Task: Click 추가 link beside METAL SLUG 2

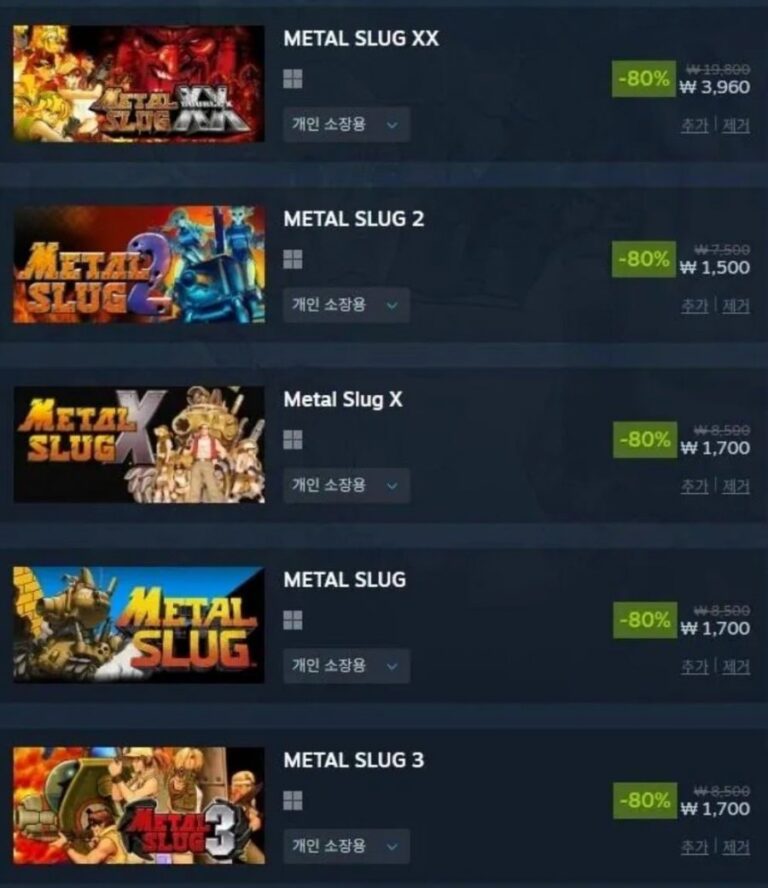Action: [x=694, y=306]
